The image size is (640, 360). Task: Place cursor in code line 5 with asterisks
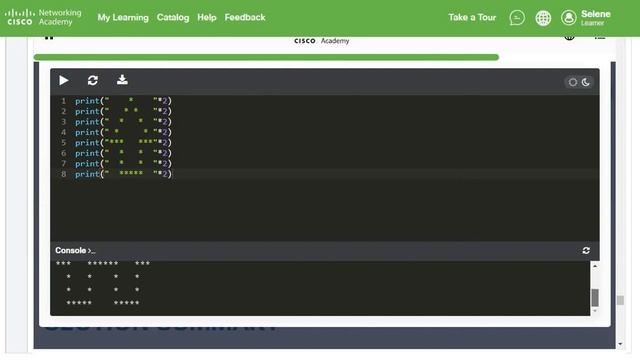coord(123,143)
